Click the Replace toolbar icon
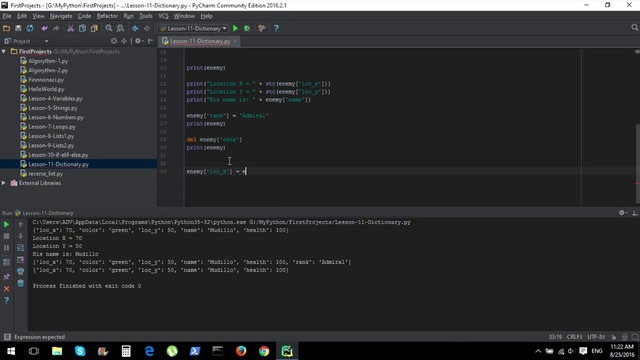The image size is (640, 360). pos(120,28)
